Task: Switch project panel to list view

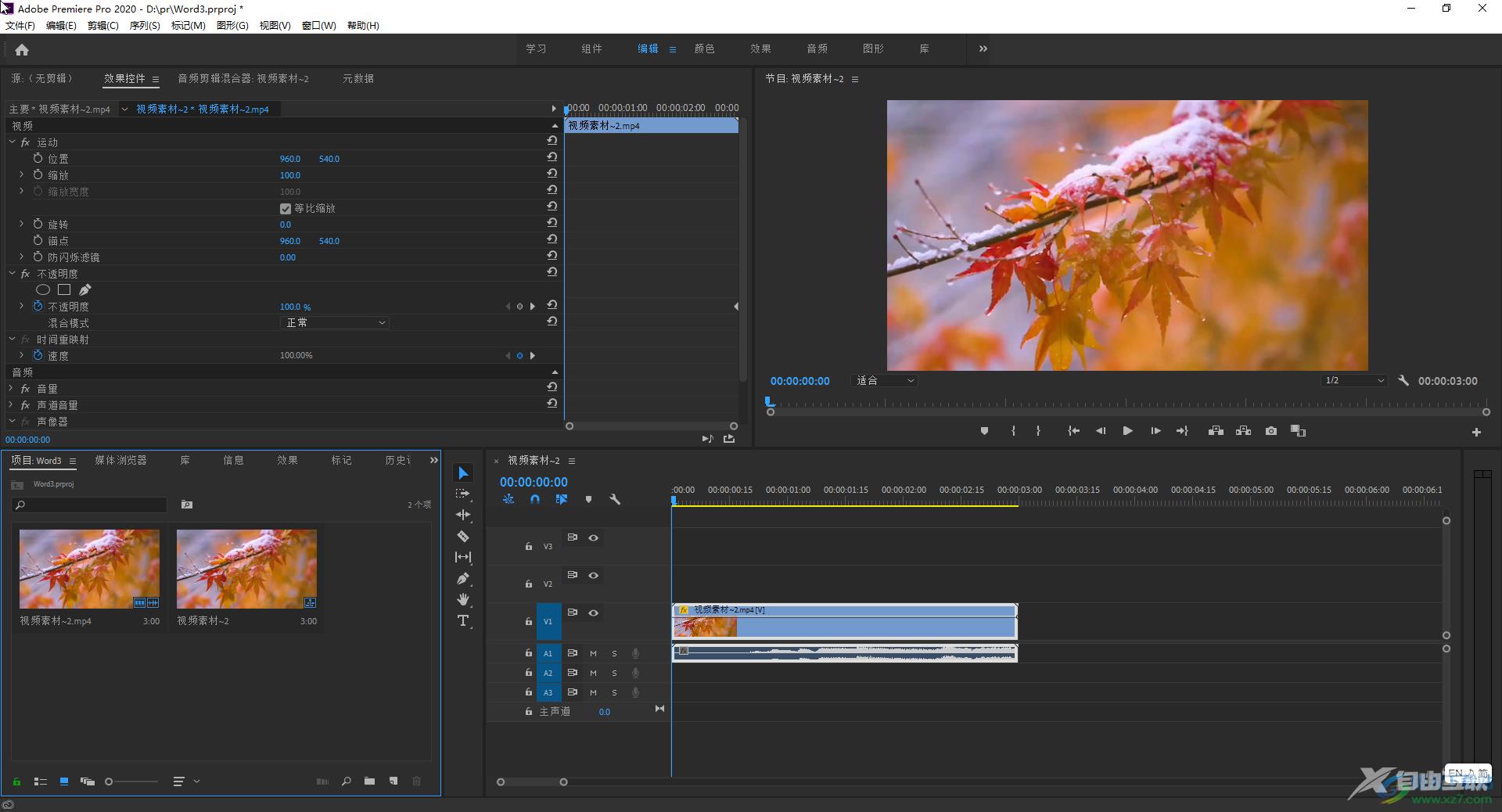Action: [41, 781]
